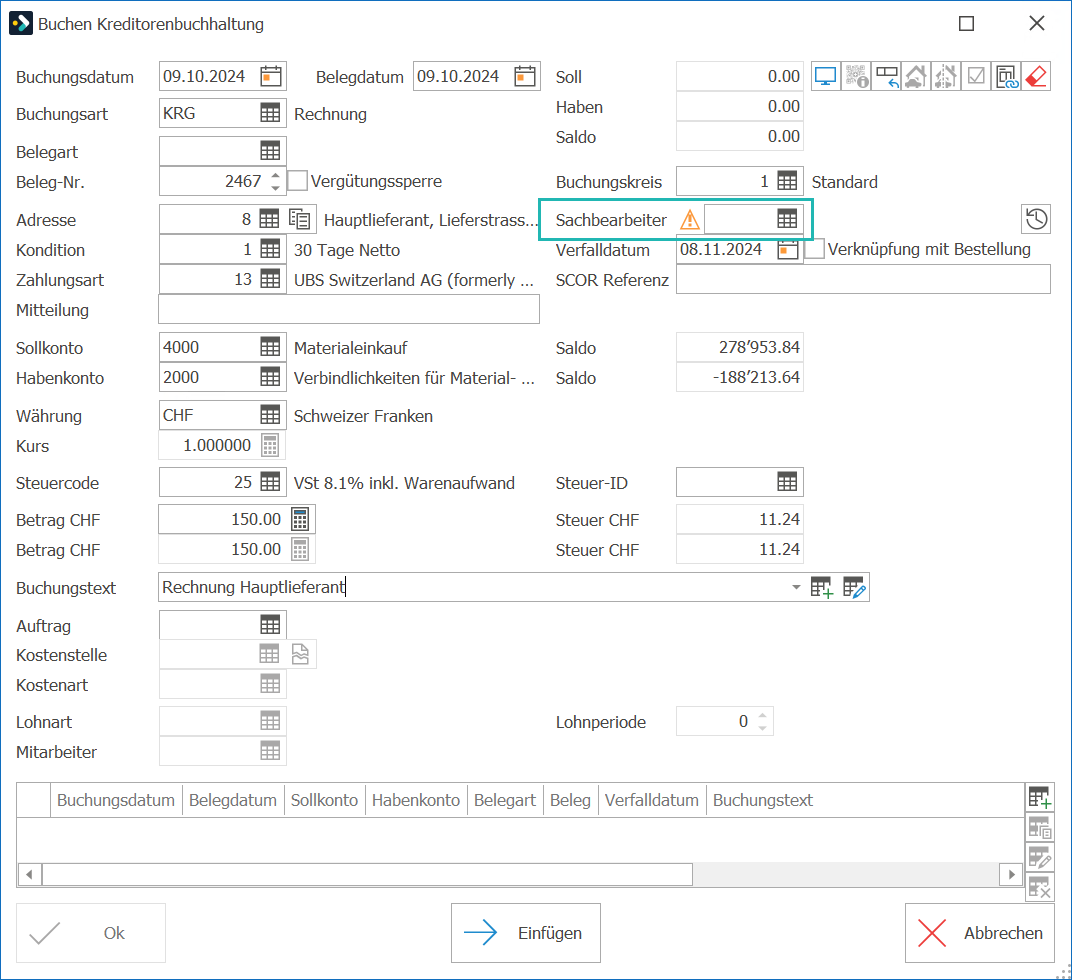
Task: Open the Steuer-ID lookup table
Action: (787, 482)
